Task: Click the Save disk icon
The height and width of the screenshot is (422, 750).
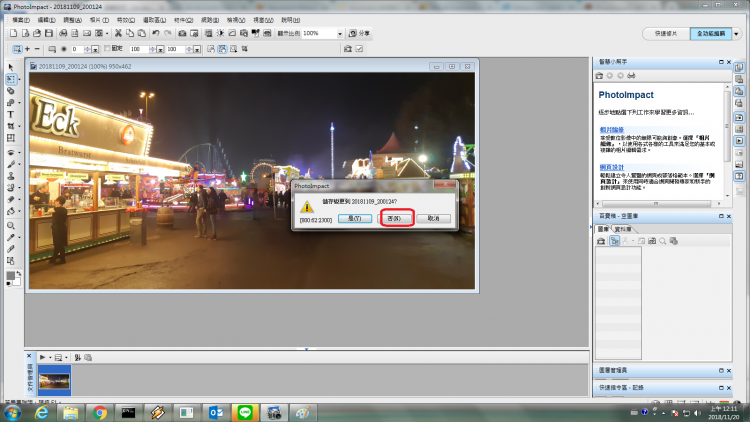Action: click(x=49, y=33)
